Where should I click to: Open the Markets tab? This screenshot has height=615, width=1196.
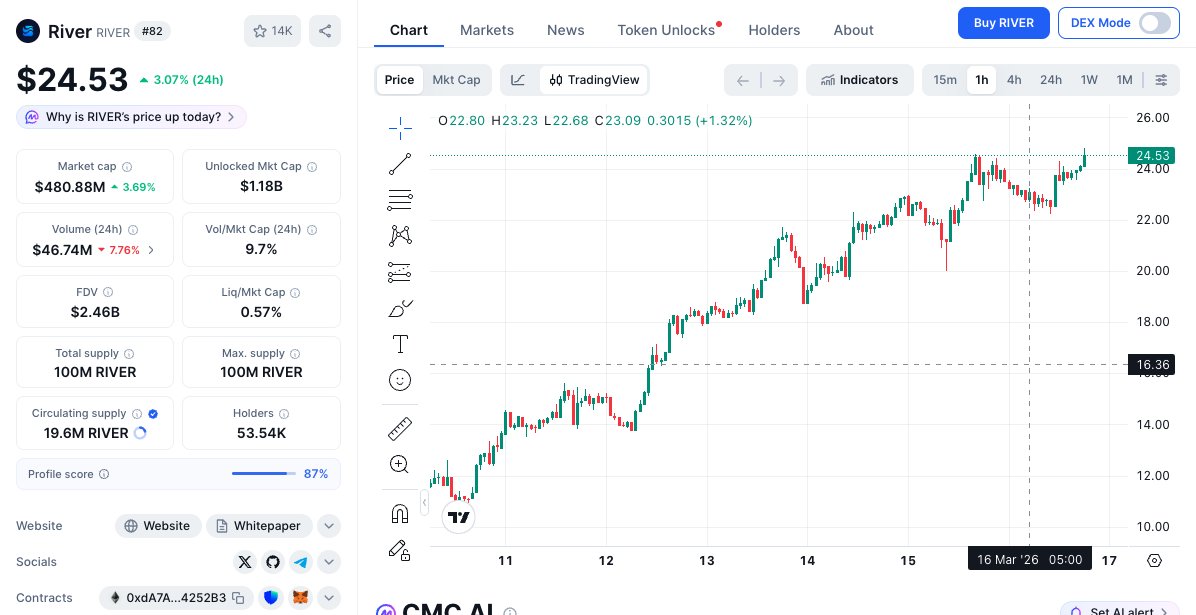point(487,30)
